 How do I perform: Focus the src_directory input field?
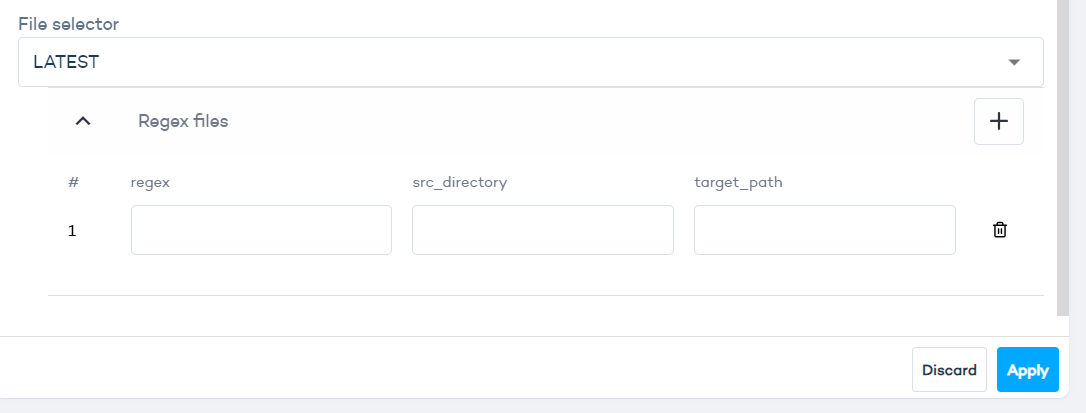542,230
